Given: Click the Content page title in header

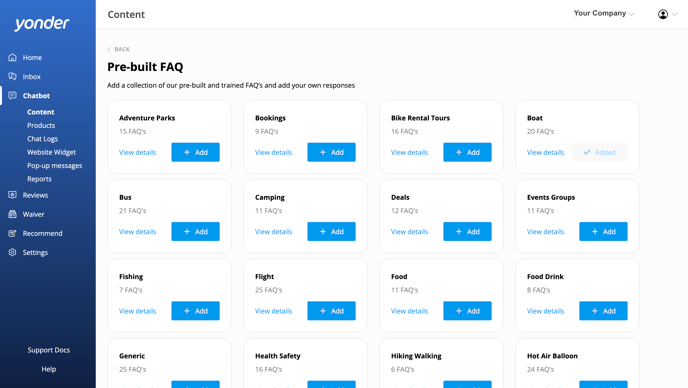Looking at the screenshot, I should coord(126,14).
